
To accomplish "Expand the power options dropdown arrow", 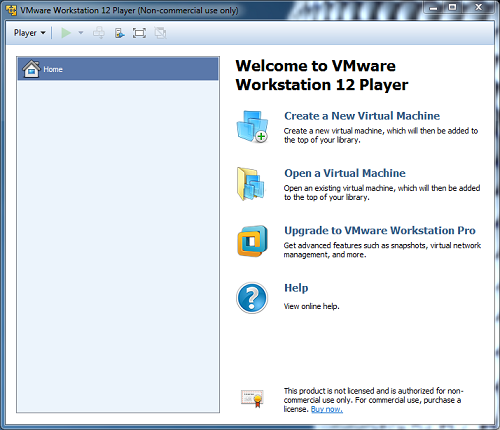I will coord(80,33).
